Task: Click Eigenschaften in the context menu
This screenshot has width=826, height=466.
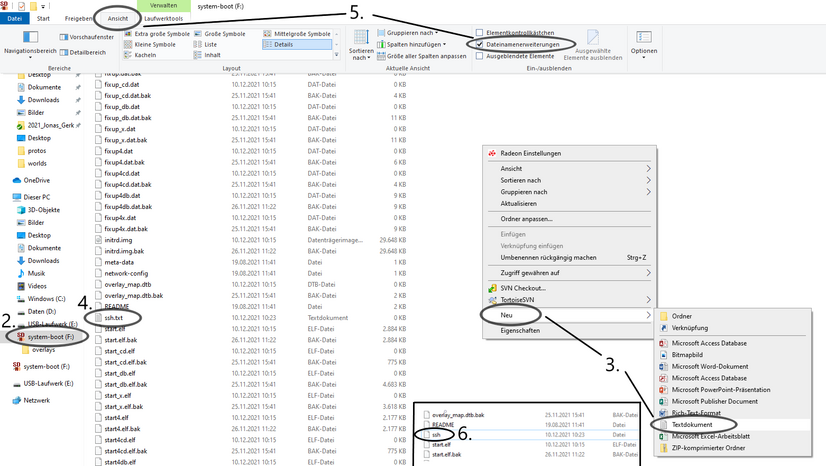Action: [520, 329]
